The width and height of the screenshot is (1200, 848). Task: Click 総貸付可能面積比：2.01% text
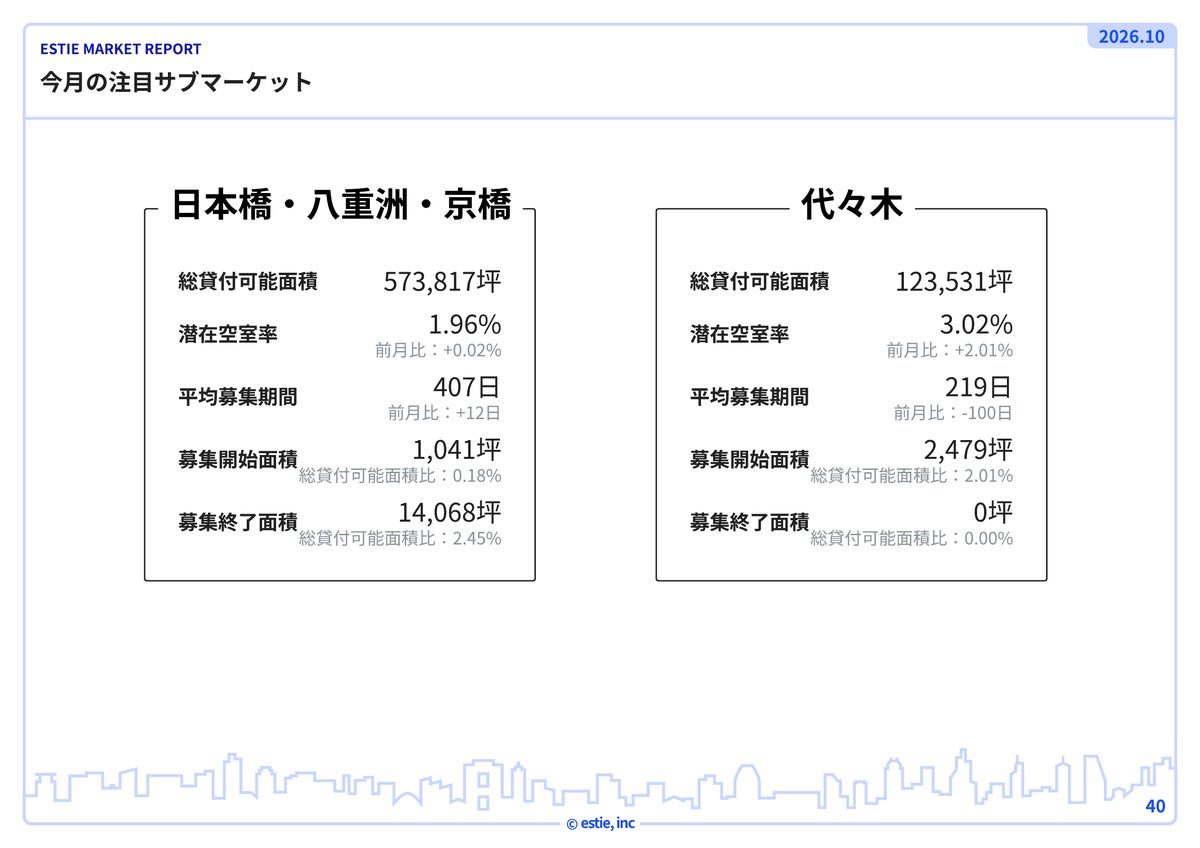(x=912, y=475)
